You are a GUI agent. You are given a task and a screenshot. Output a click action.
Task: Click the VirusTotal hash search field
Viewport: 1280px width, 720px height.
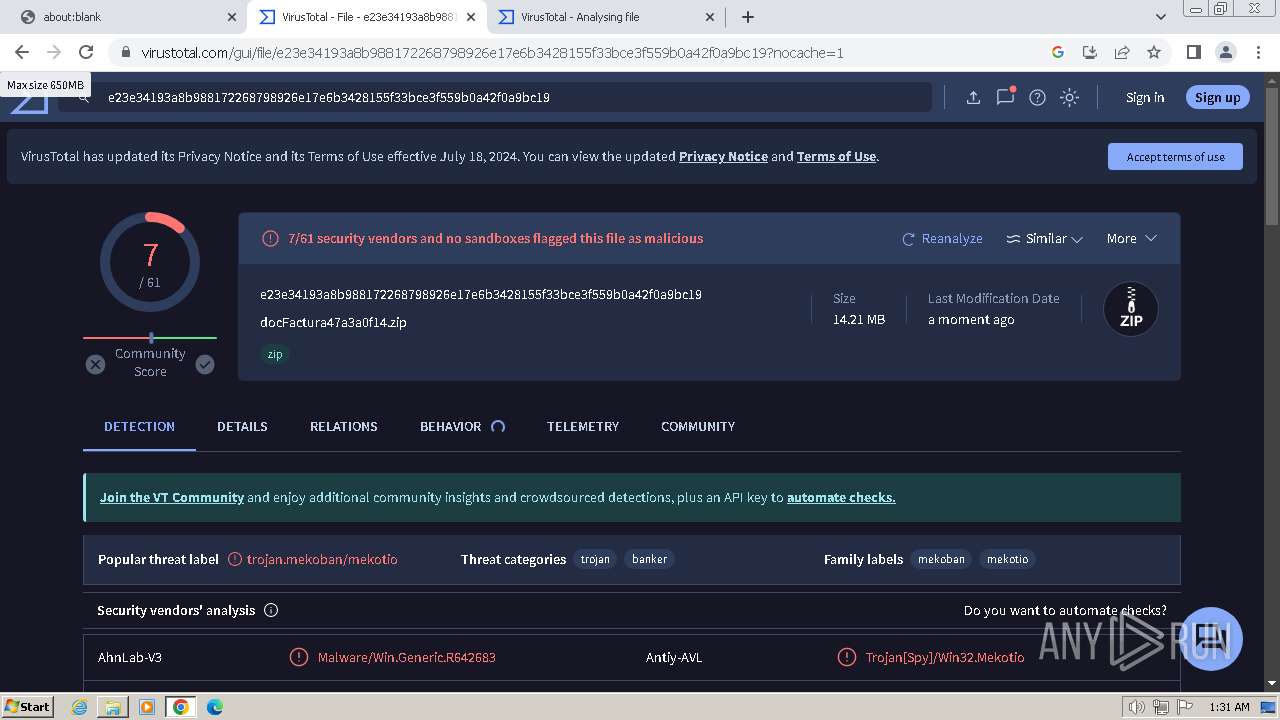tap(495, 97)
